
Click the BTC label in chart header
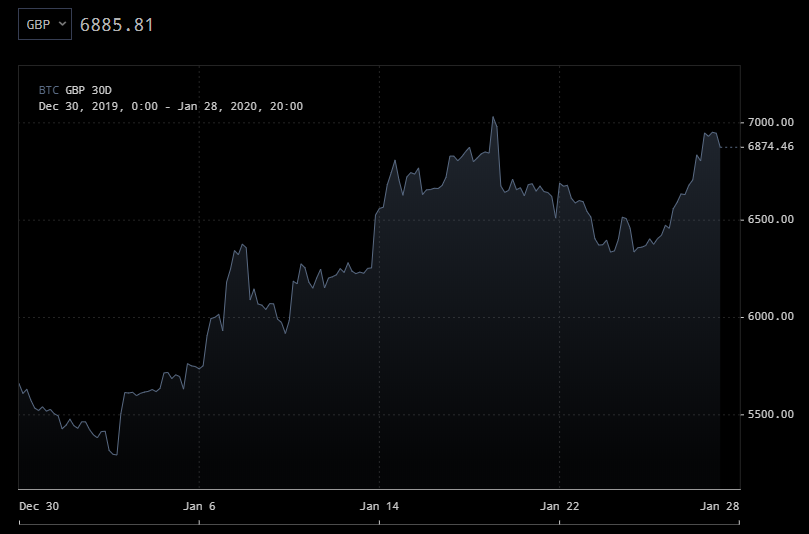pos(48,90)
